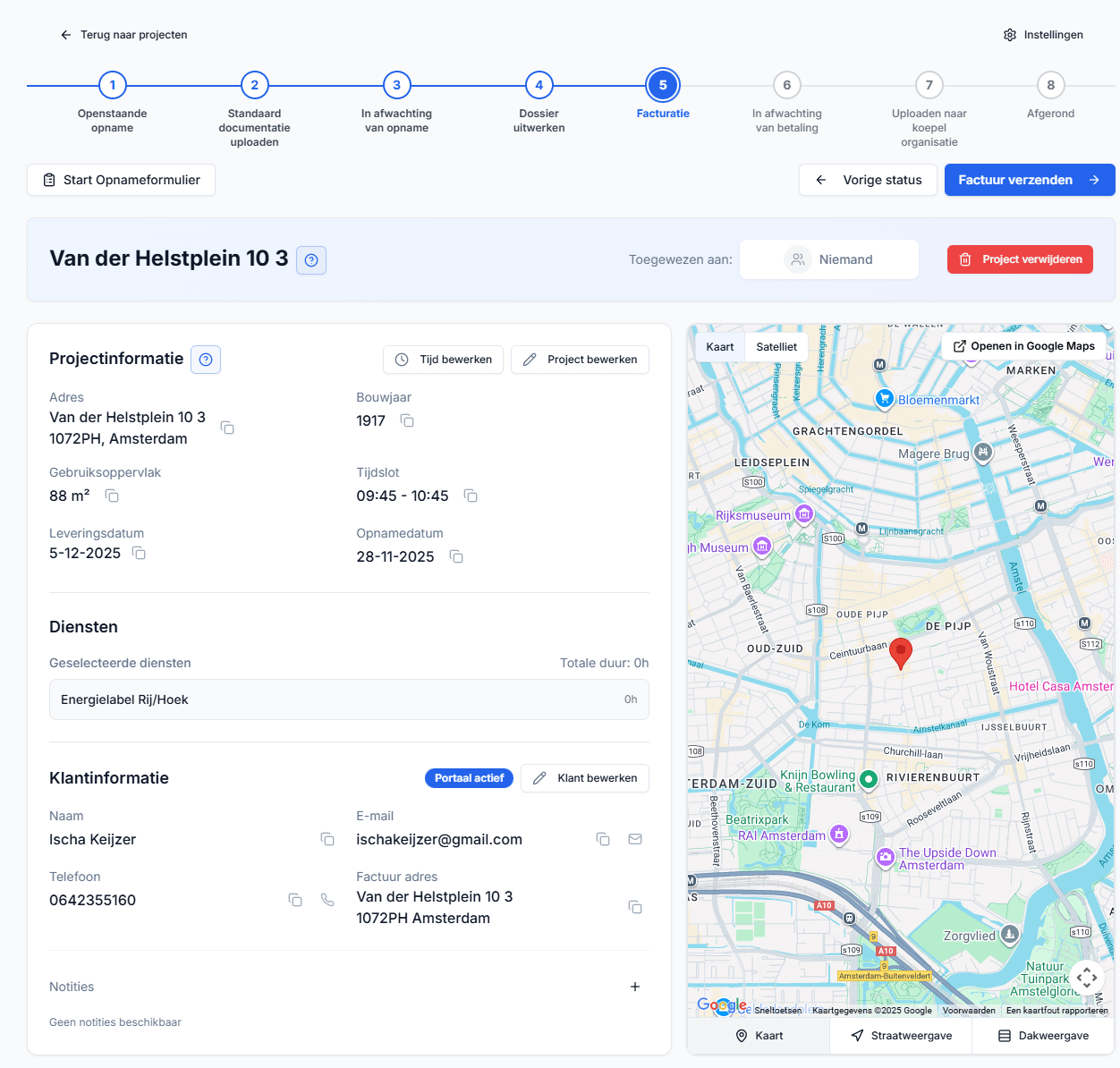This screenshot has width=1120, height=1068.
Task: Send the invoice via Factuur verzenden
Action: point(1029,179)
